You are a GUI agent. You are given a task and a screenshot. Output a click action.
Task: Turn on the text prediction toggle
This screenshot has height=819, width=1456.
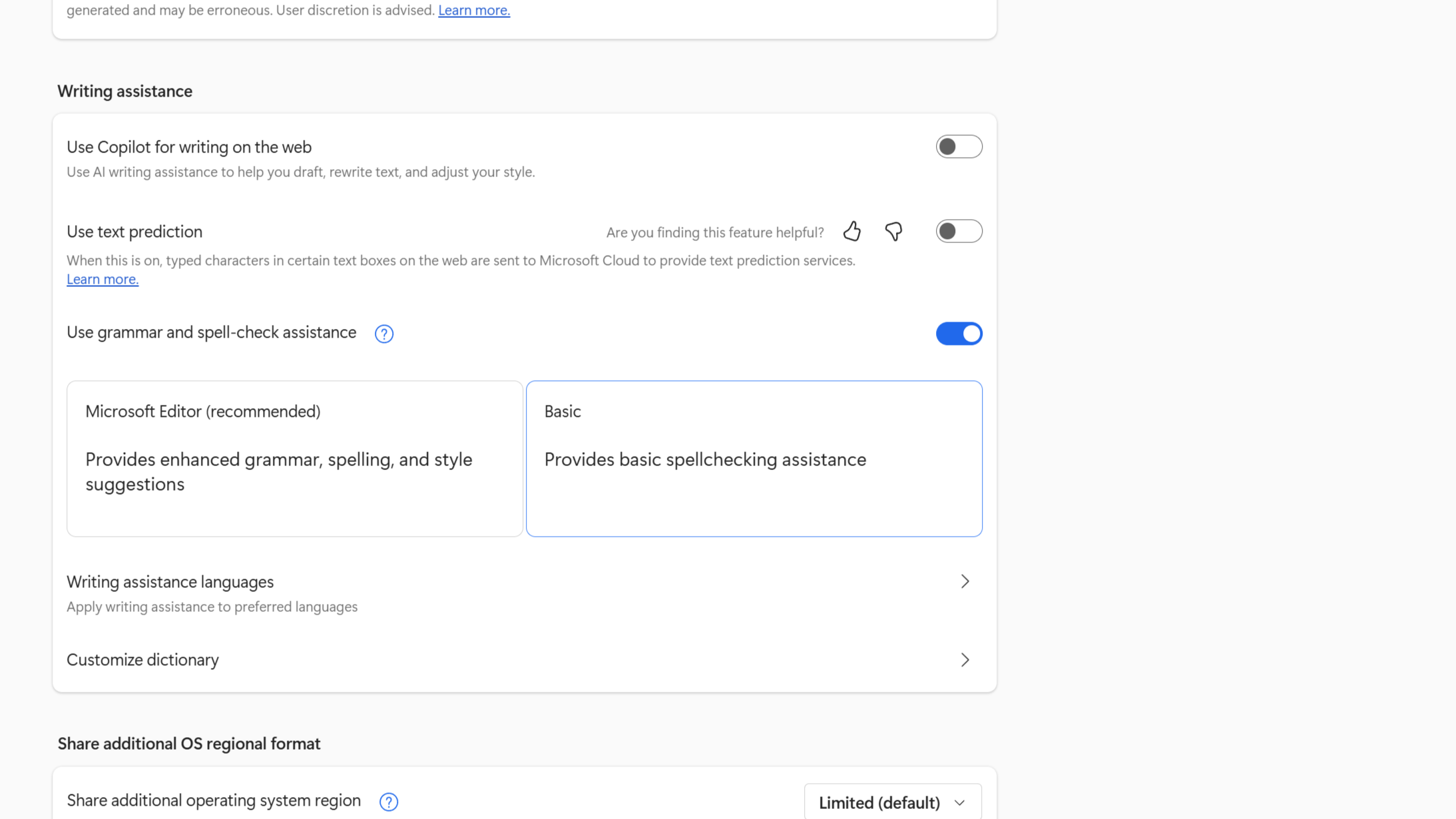pyautogui.click(x=958, y=231)
